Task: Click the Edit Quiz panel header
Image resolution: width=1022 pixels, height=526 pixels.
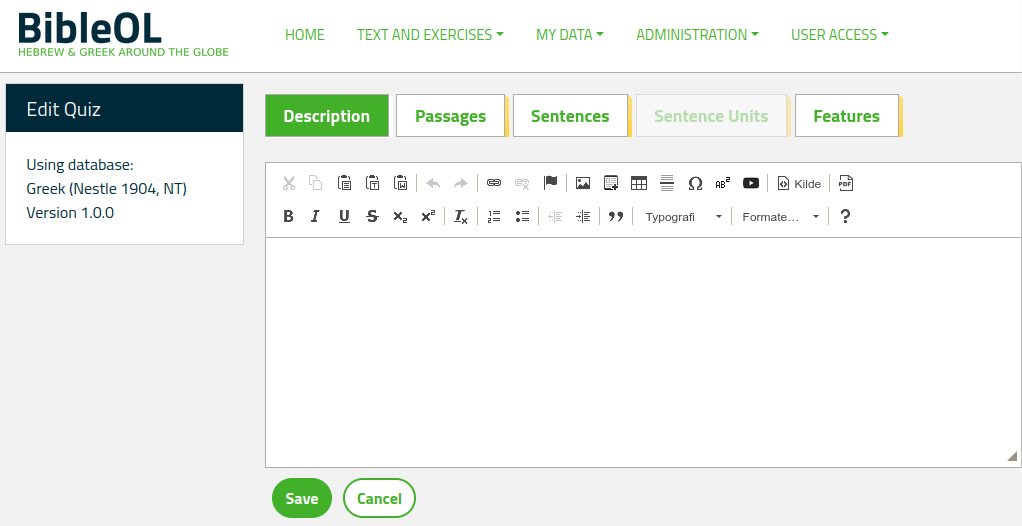Action: 124,108
